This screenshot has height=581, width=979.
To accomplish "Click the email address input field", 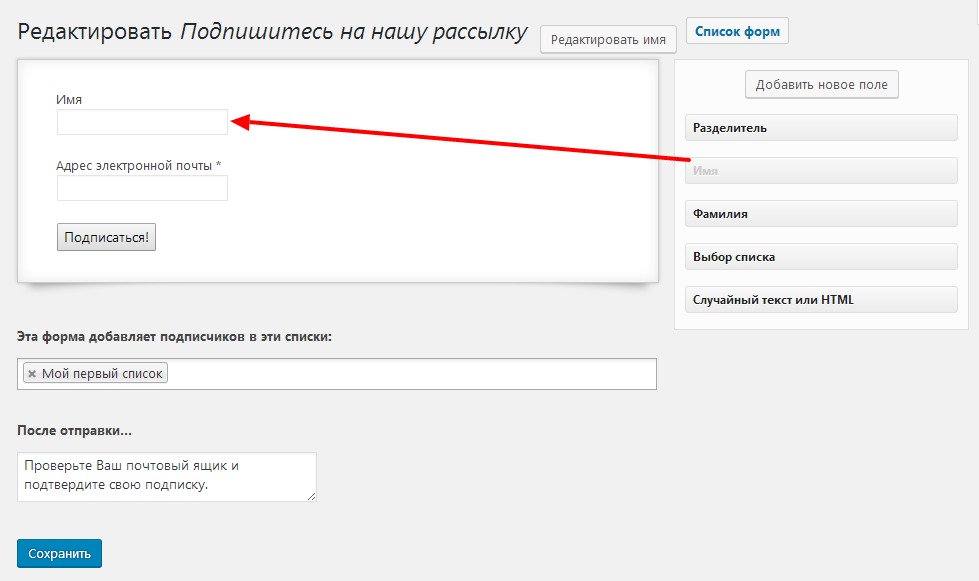I will point(142,188).
